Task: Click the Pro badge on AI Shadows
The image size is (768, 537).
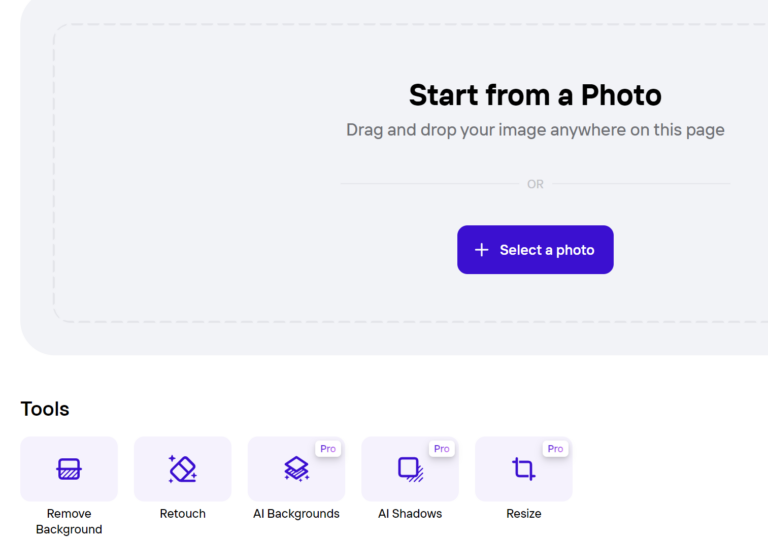Action: click(x=441, y=449)
